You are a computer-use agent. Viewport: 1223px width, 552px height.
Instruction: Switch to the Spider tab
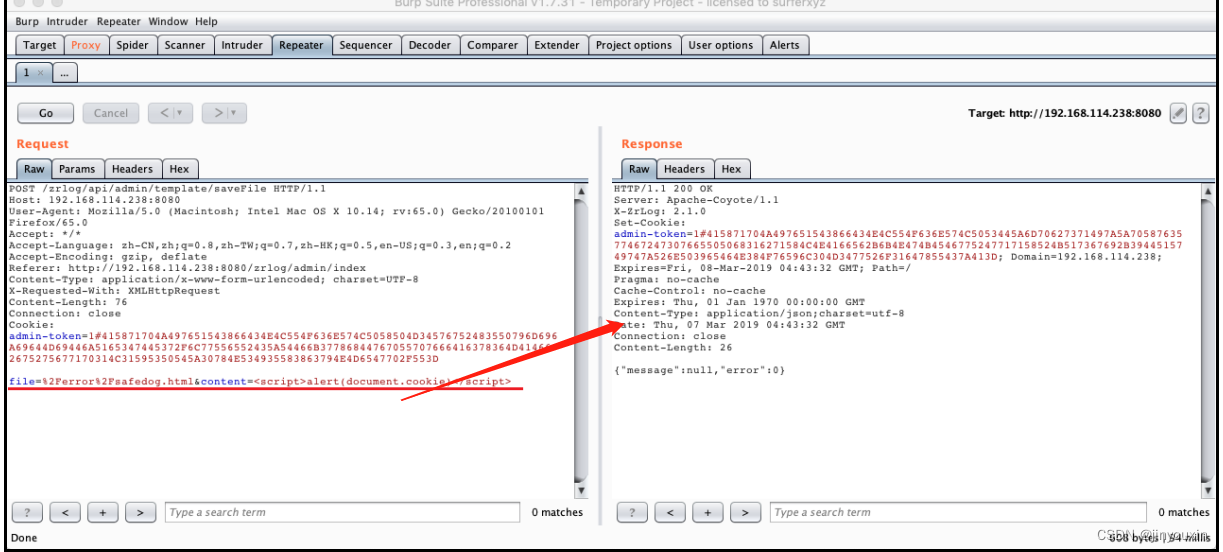click(132, 45)
